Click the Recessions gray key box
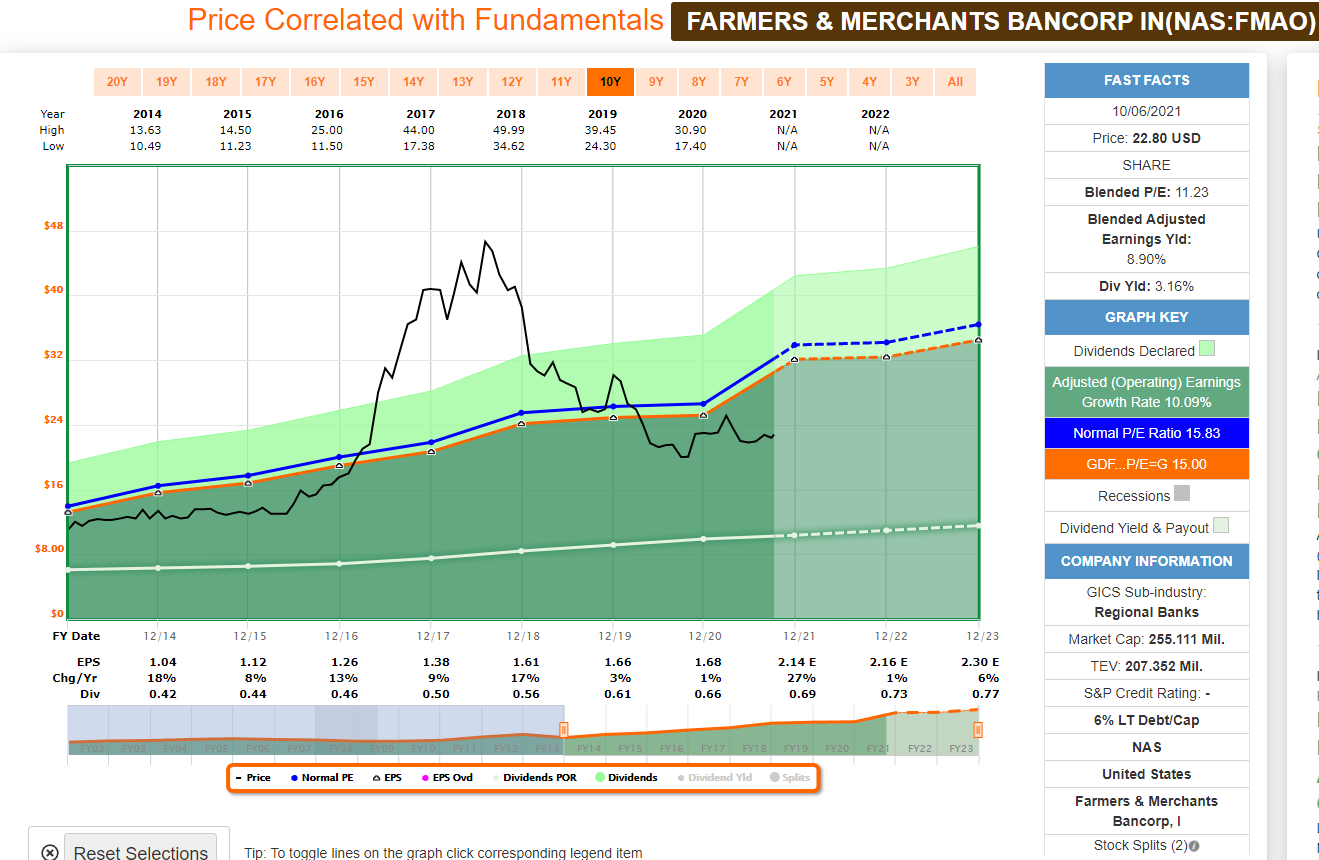This screenshot has height=860, width=1319. 1182,494
